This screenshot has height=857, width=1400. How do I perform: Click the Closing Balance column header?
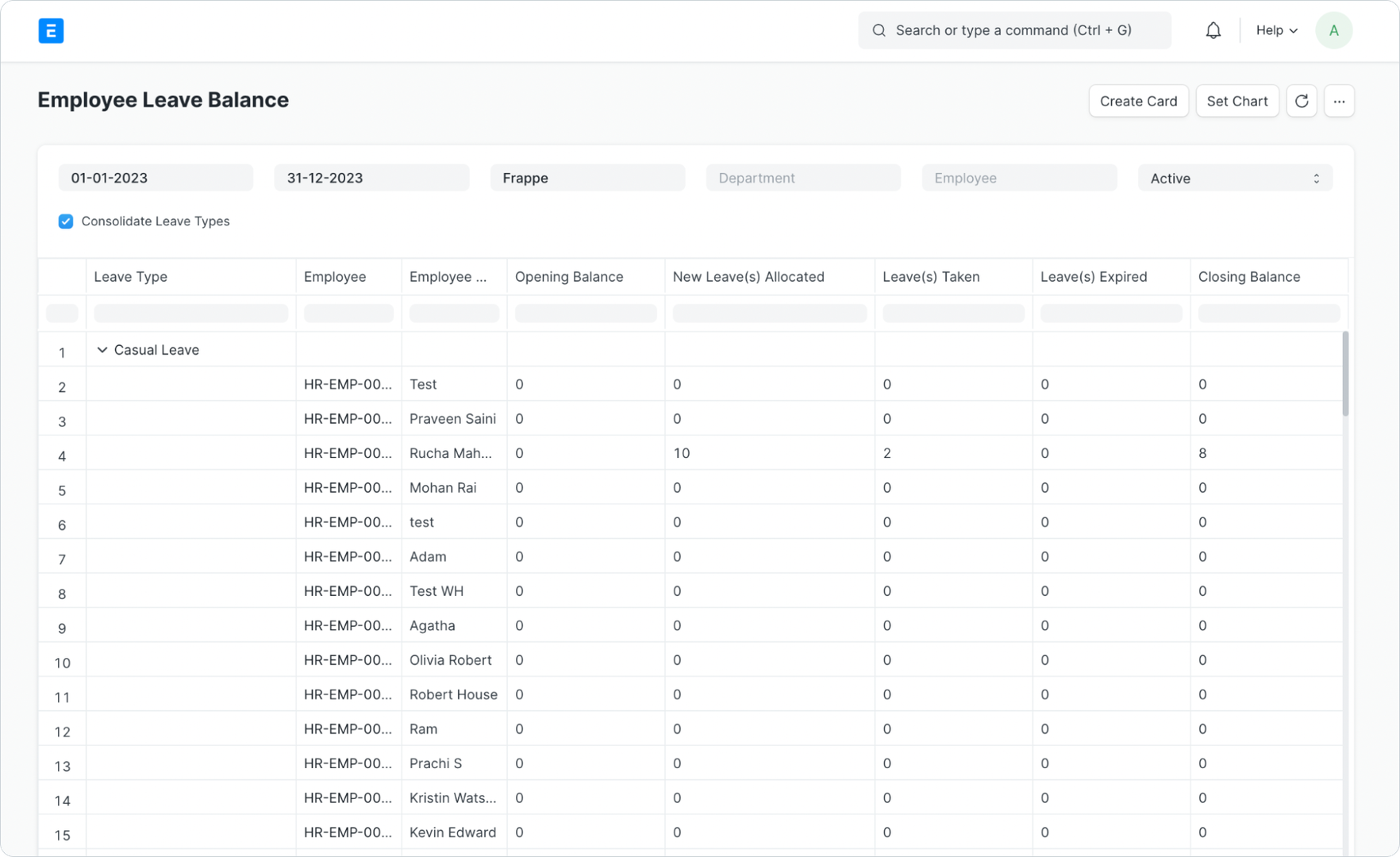[1269, 277]
